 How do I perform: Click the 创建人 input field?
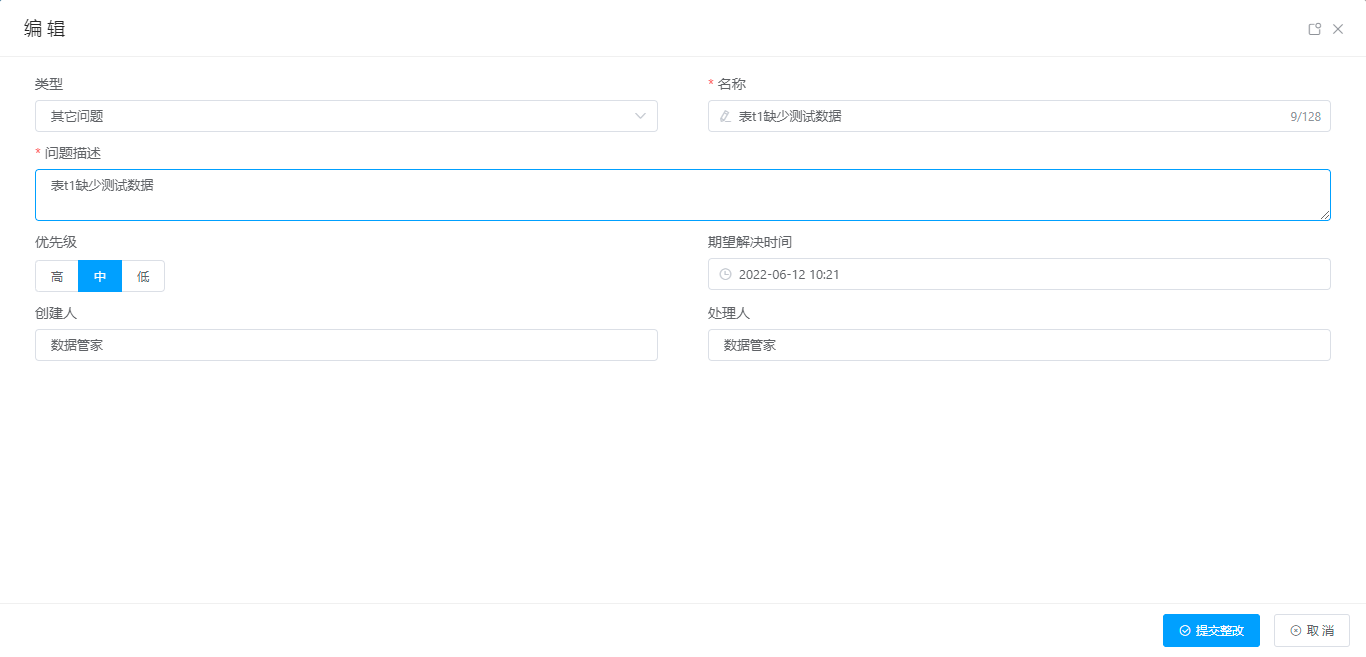(x=346, y=345)
